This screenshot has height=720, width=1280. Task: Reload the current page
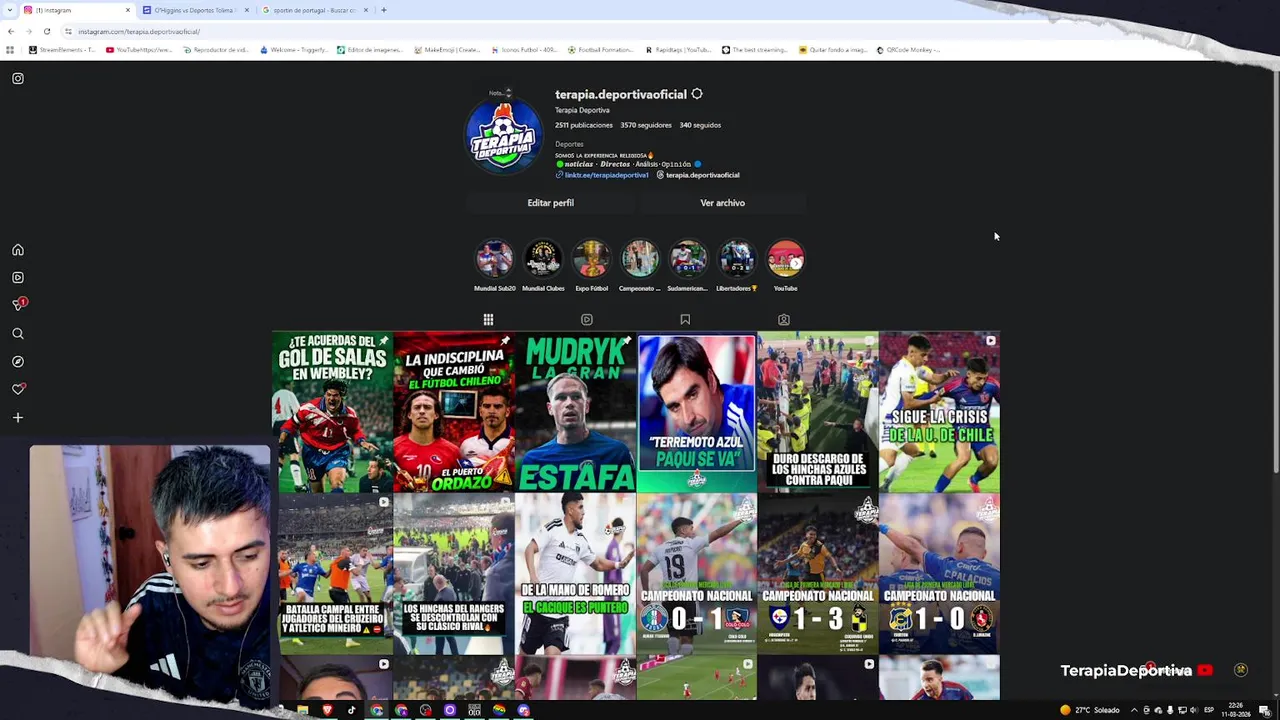[x=46, y=31]
